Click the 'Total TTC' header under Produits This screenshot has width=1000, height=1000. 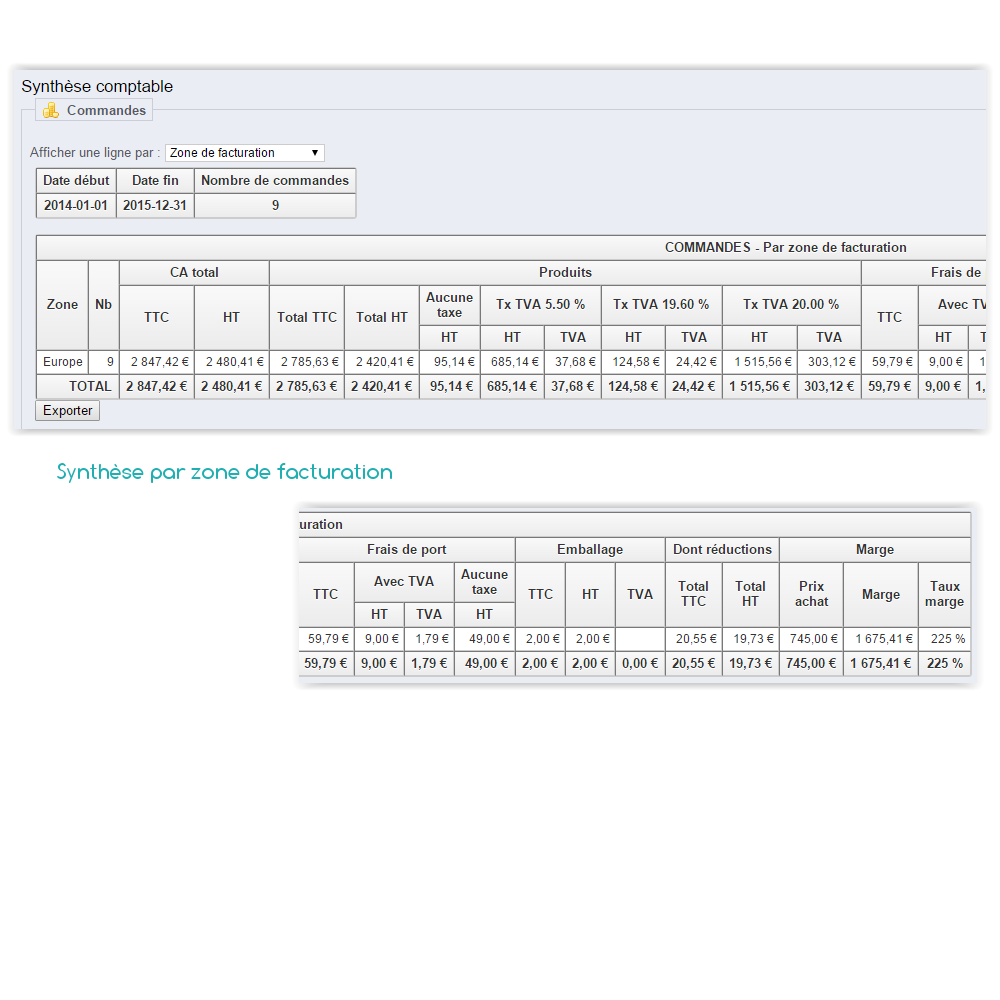[307, 317]
